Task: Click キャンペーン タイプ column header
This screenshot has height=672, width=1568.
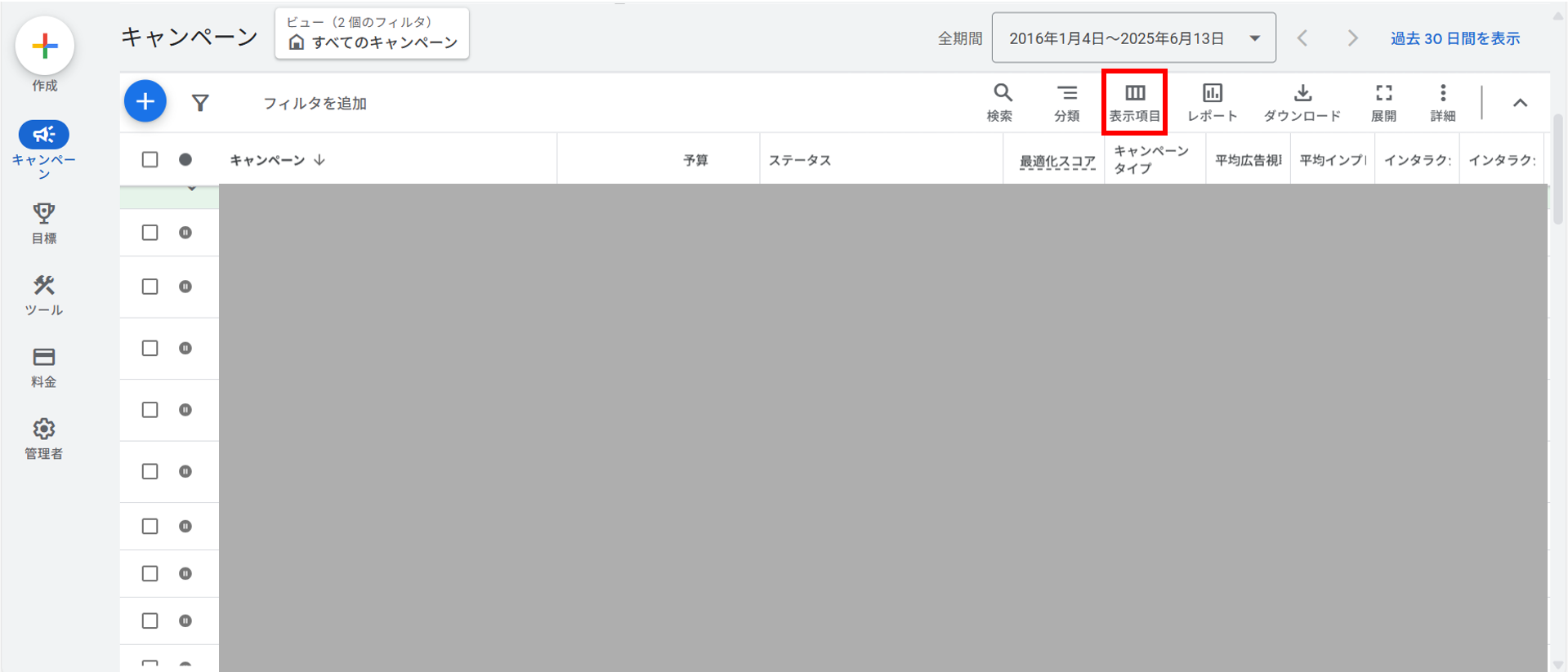Action: pos(1151,159)
